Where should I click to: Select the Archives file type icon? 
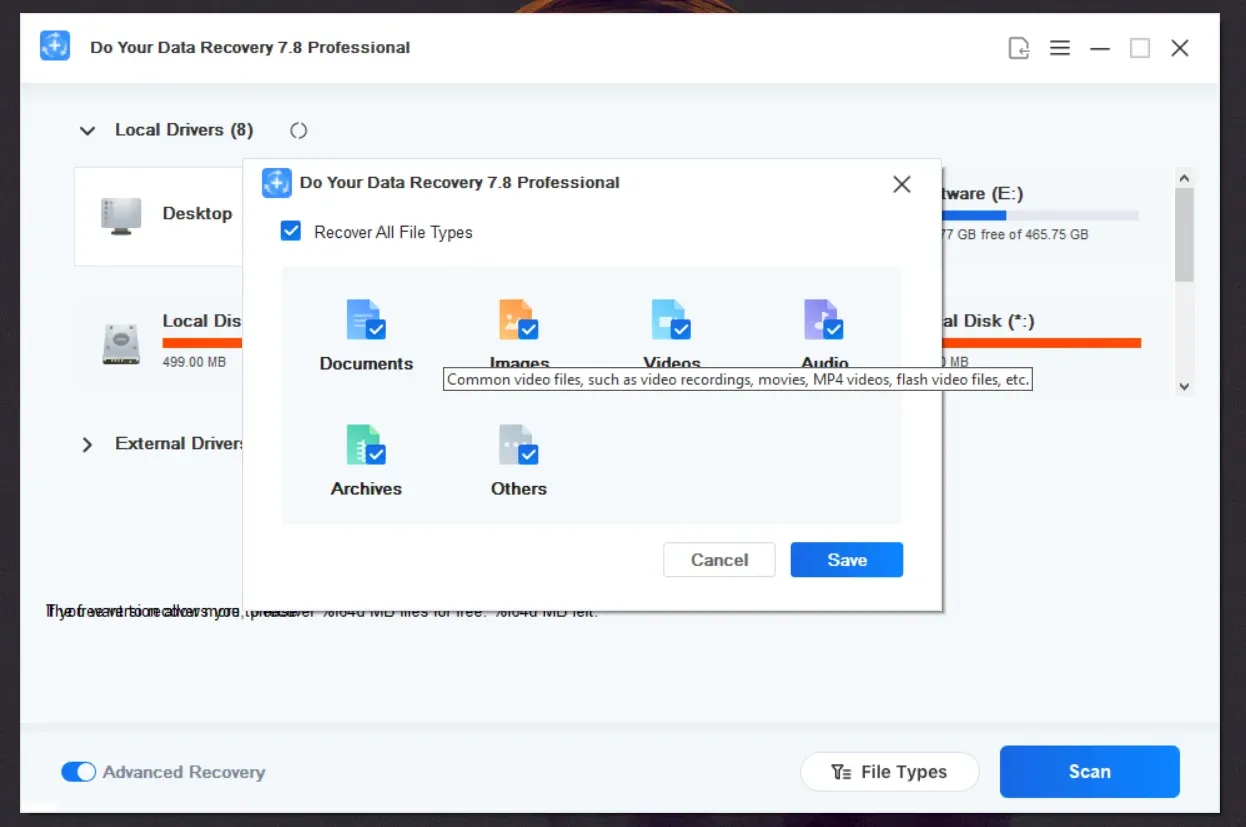coord(366,445)
